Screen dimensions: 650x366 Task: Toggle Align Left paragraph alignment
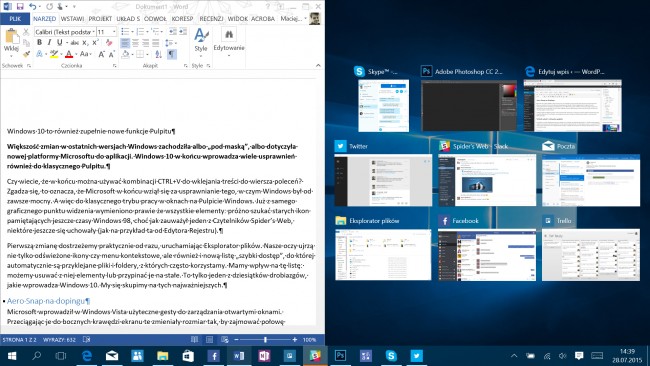(125, 43)
